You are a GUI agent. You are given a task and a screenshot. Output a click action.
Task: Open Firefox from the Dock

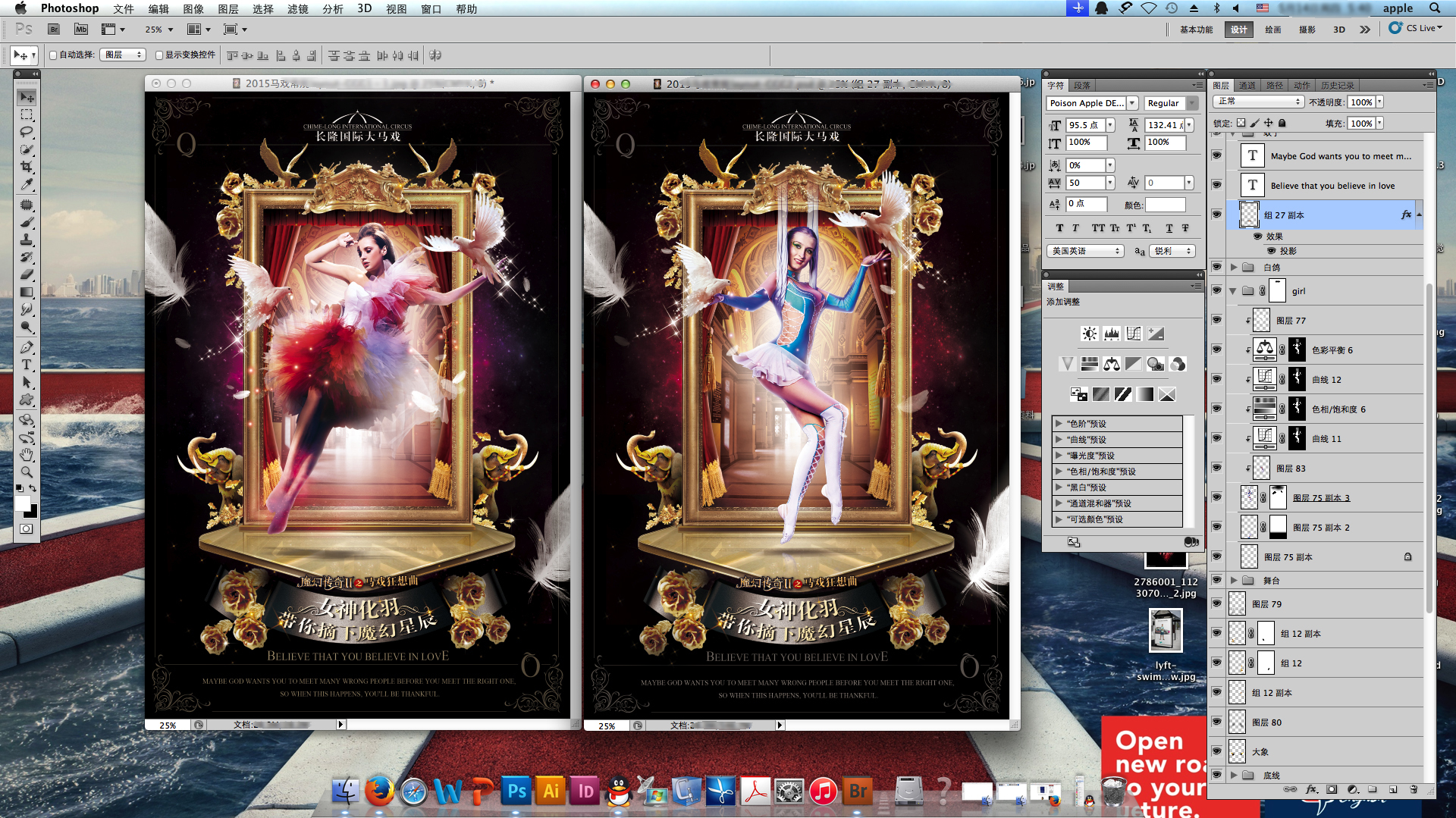pyautogui.click(x=379, y=791)
